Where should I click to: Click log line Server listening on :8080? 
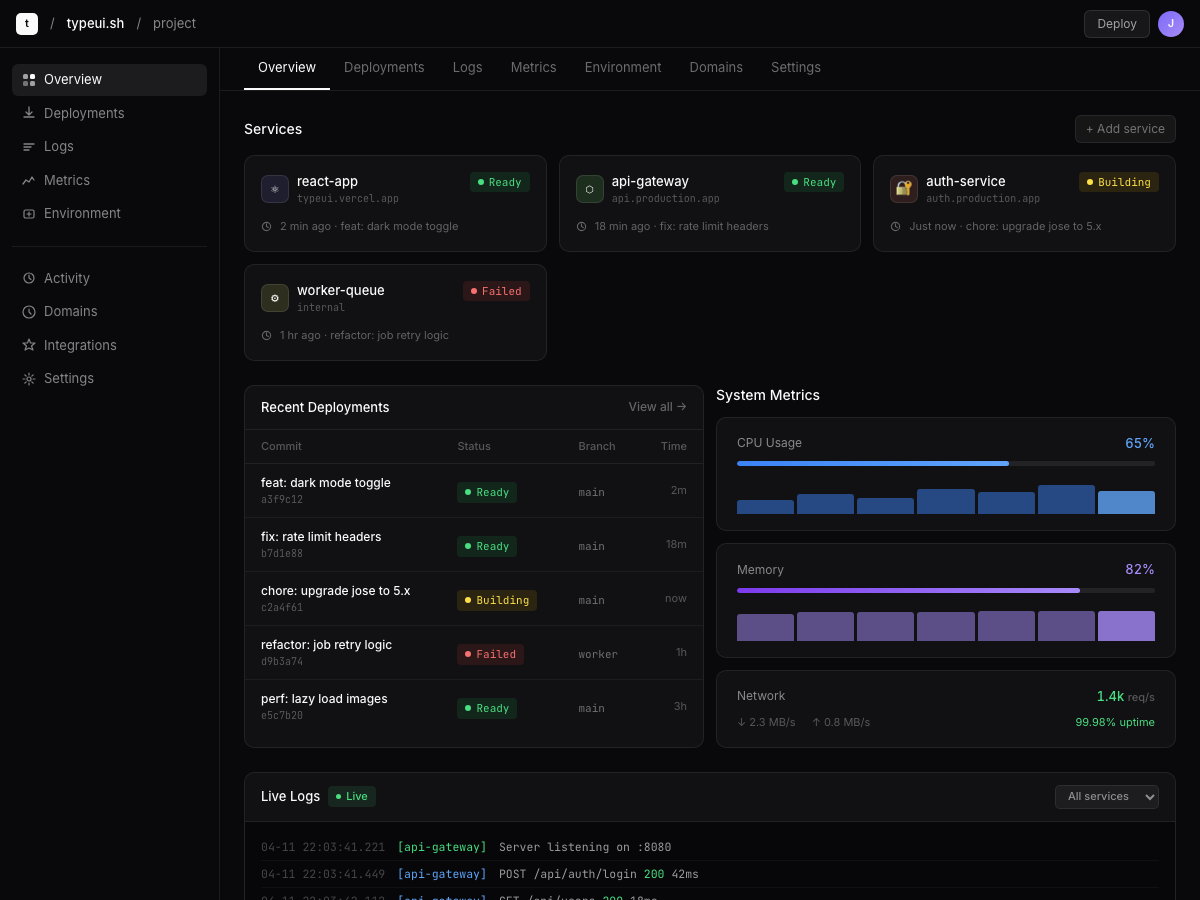coord(710,847)
